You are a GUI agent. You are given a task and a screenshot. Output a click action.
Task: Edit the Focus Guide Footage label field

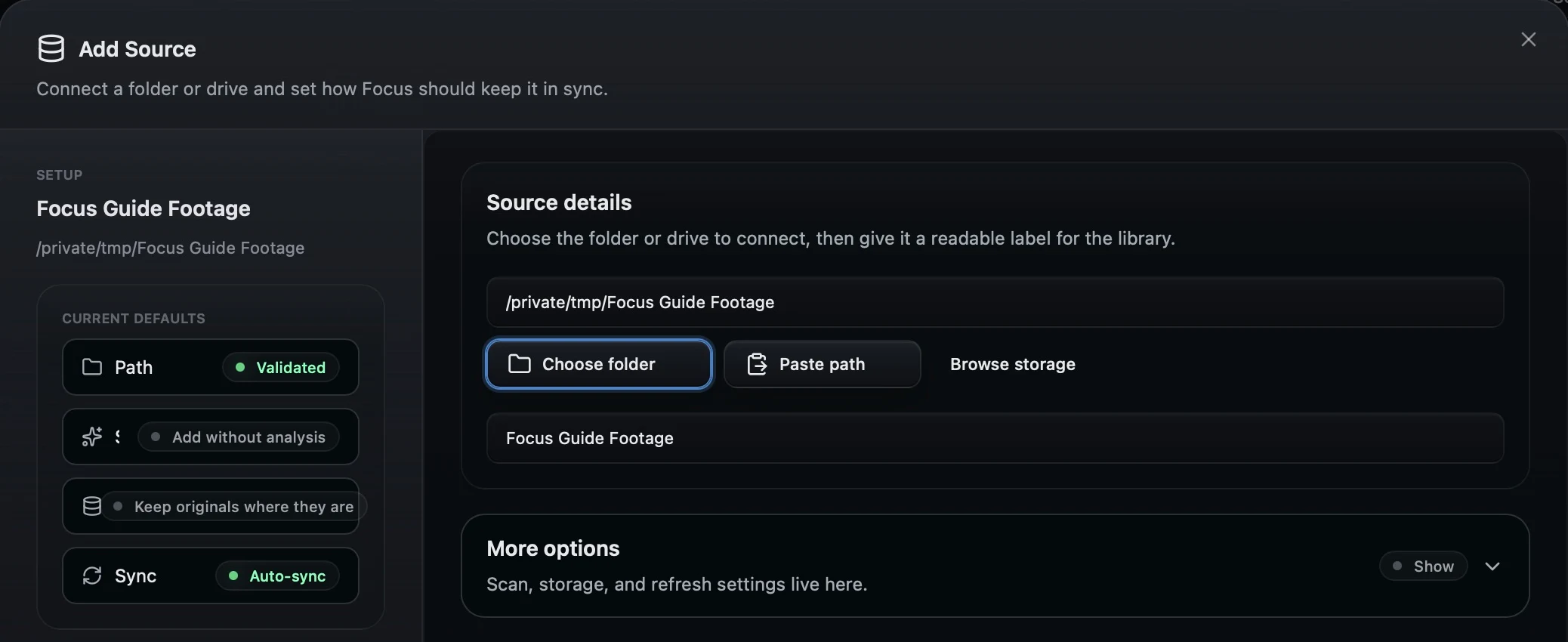pyautogui.click(x=995, y=438)
